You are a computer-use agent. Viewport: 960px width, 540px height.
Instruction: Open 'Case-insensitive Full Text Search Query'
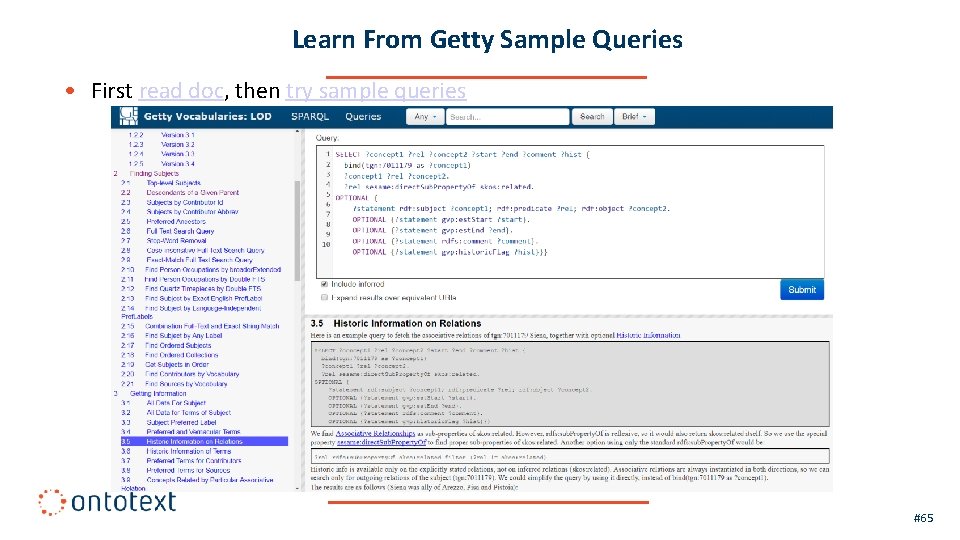[205, 250]
